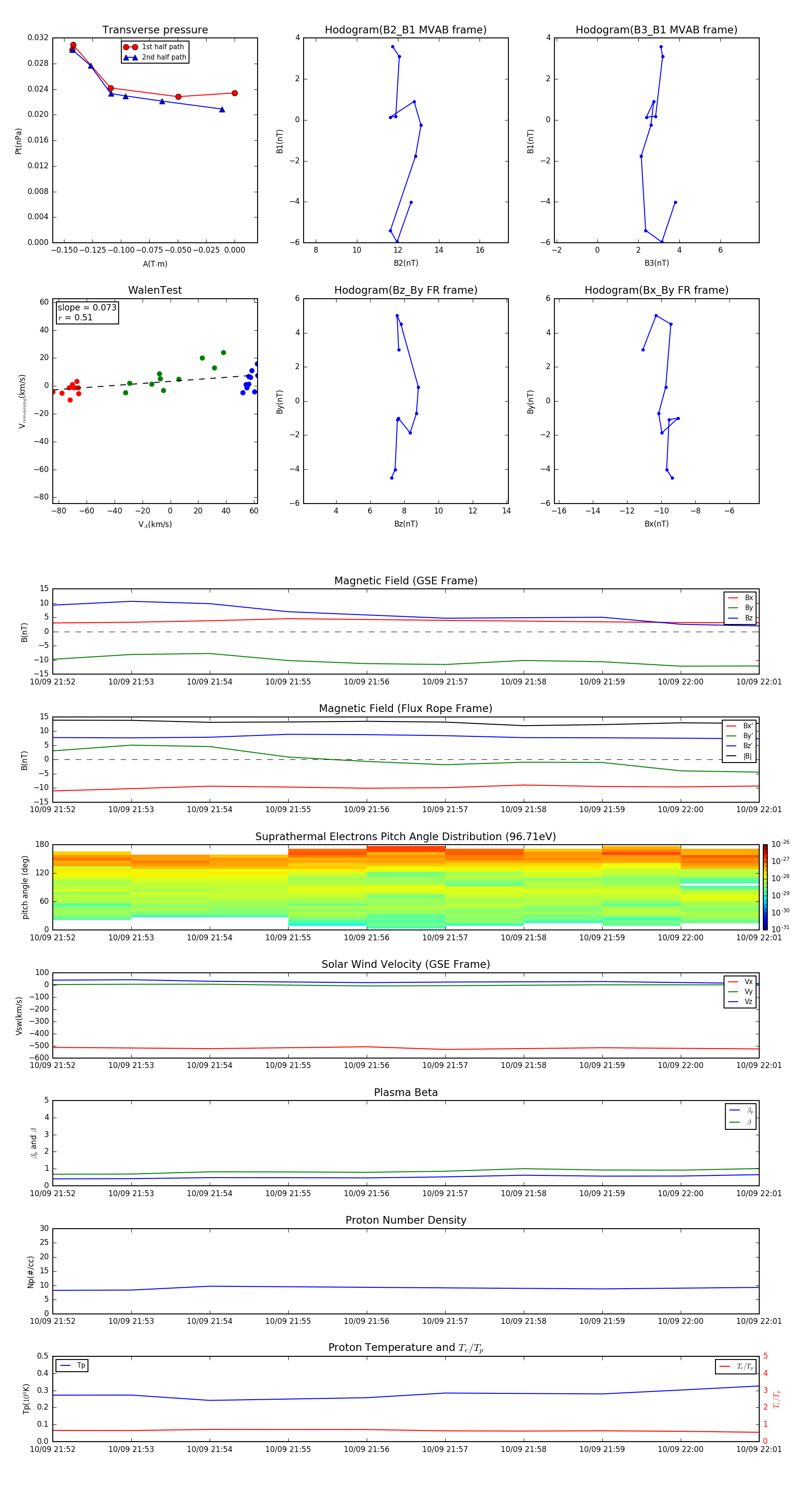Click the pitch angle spectrogram colorbar

(765, 887)
